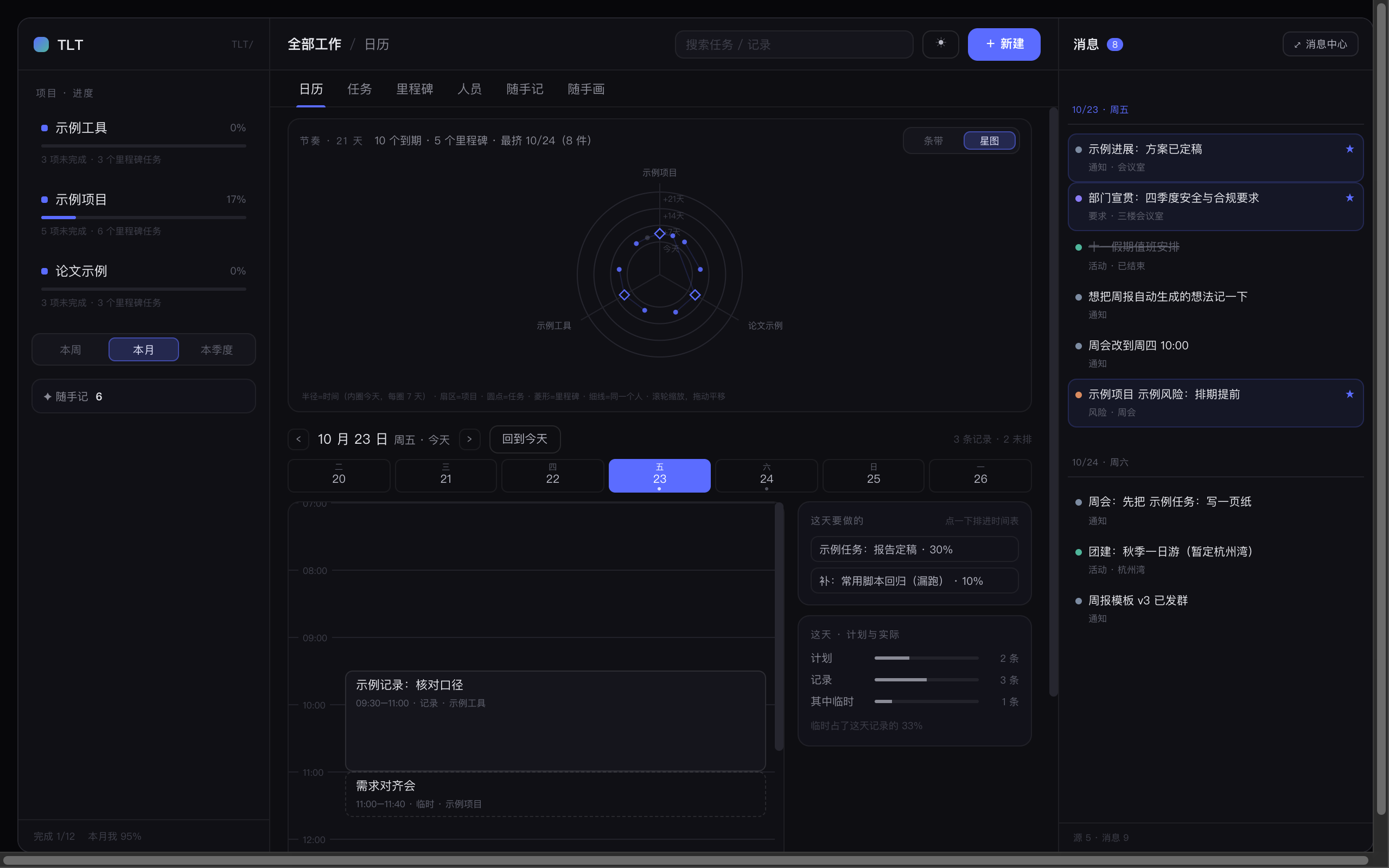Click the green dot of 团建 message

(1078, 552)
